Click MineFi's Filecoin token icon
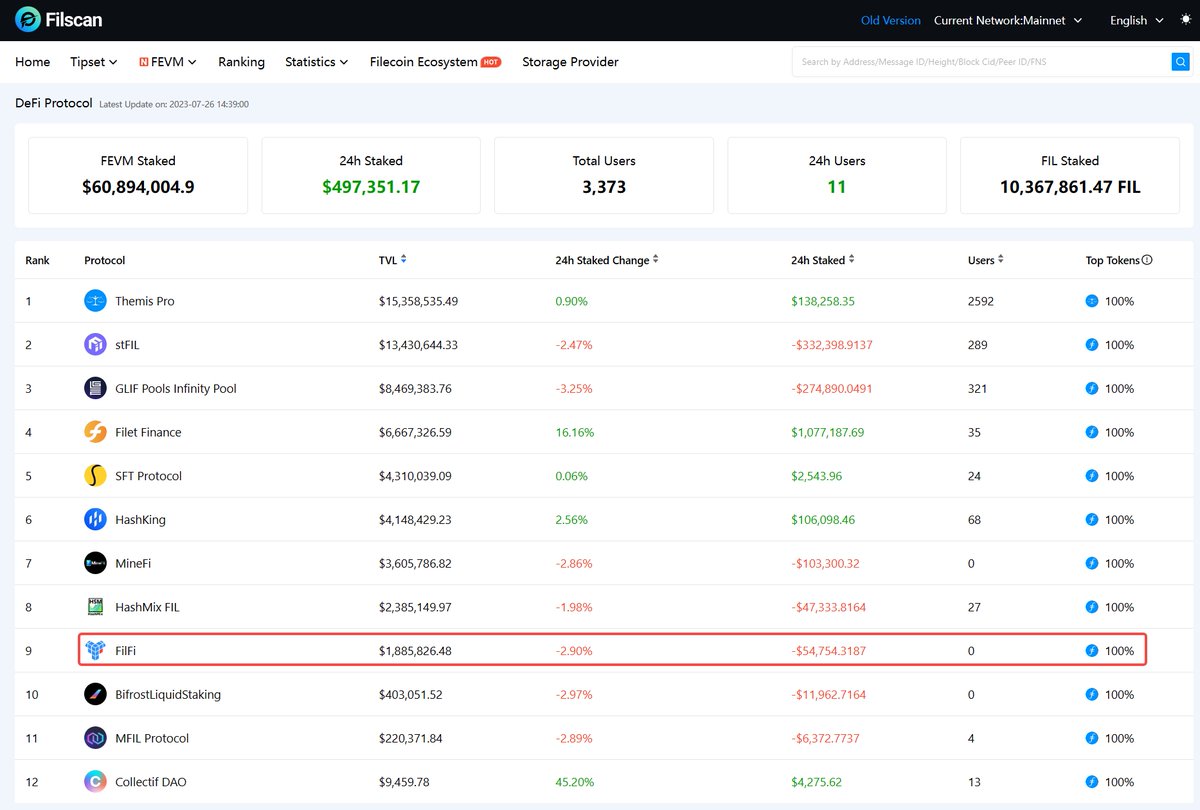This screenshot has height=810, width=1200. tap(1092, 563)
